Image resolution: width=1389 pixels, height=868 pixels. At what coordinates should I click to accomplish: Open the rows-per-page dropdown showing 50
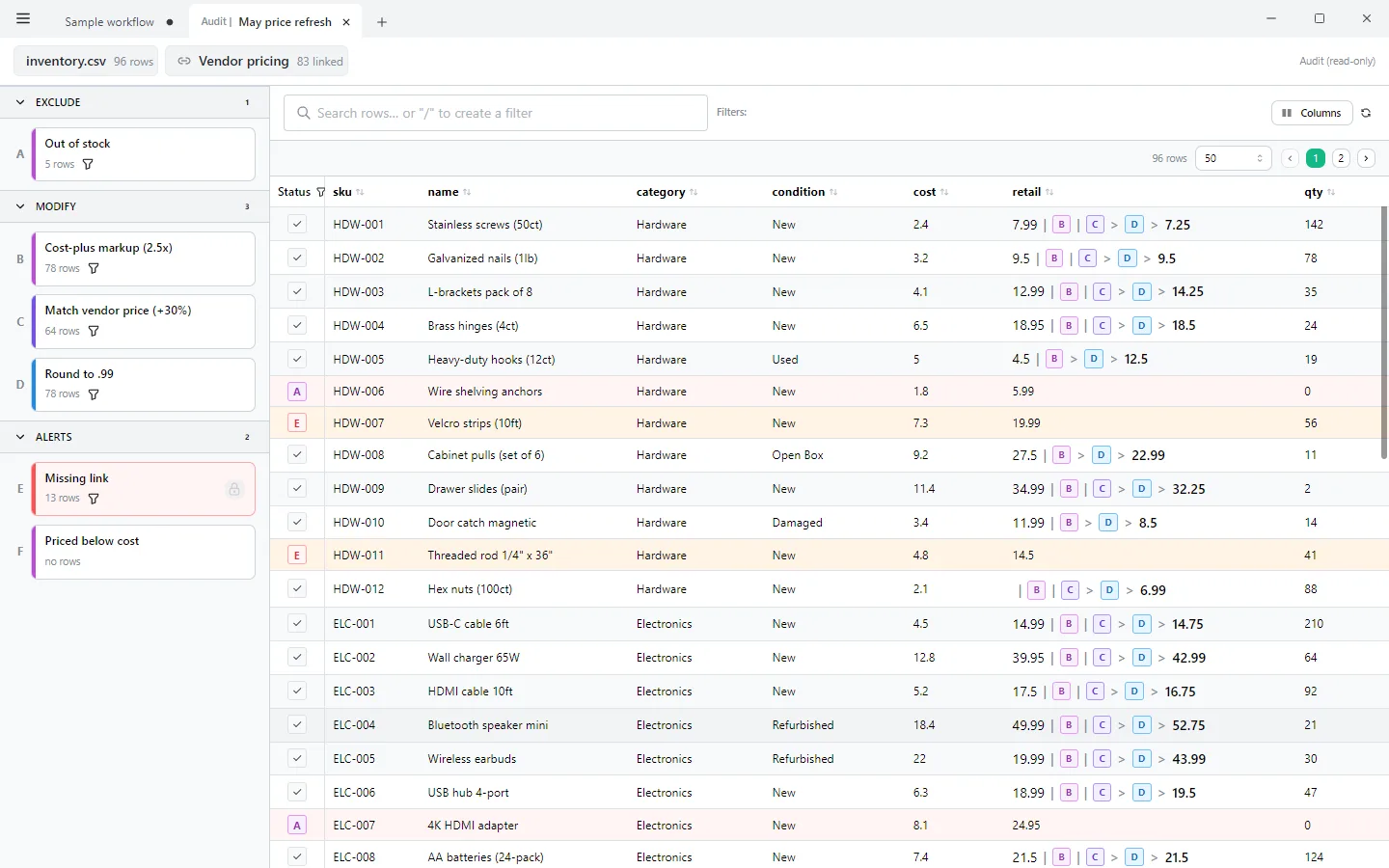pyautogui.click(x=1234, y=158)
